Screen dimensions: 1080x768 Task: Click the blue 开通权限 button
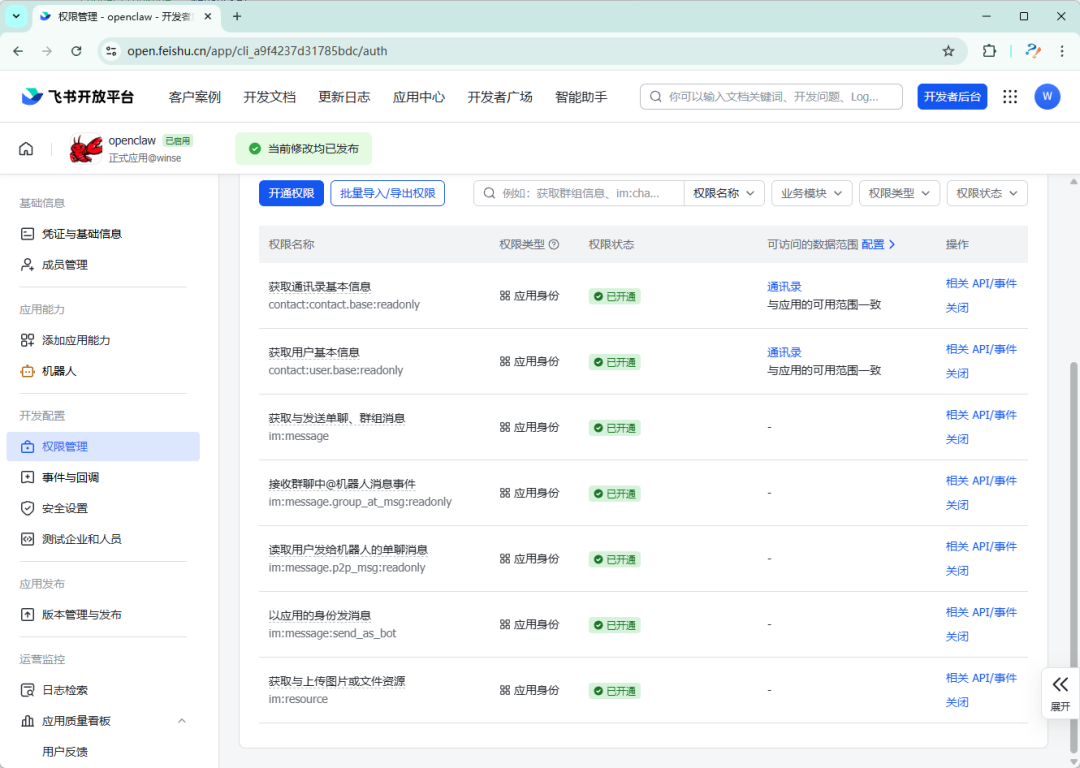coord(291,193)
